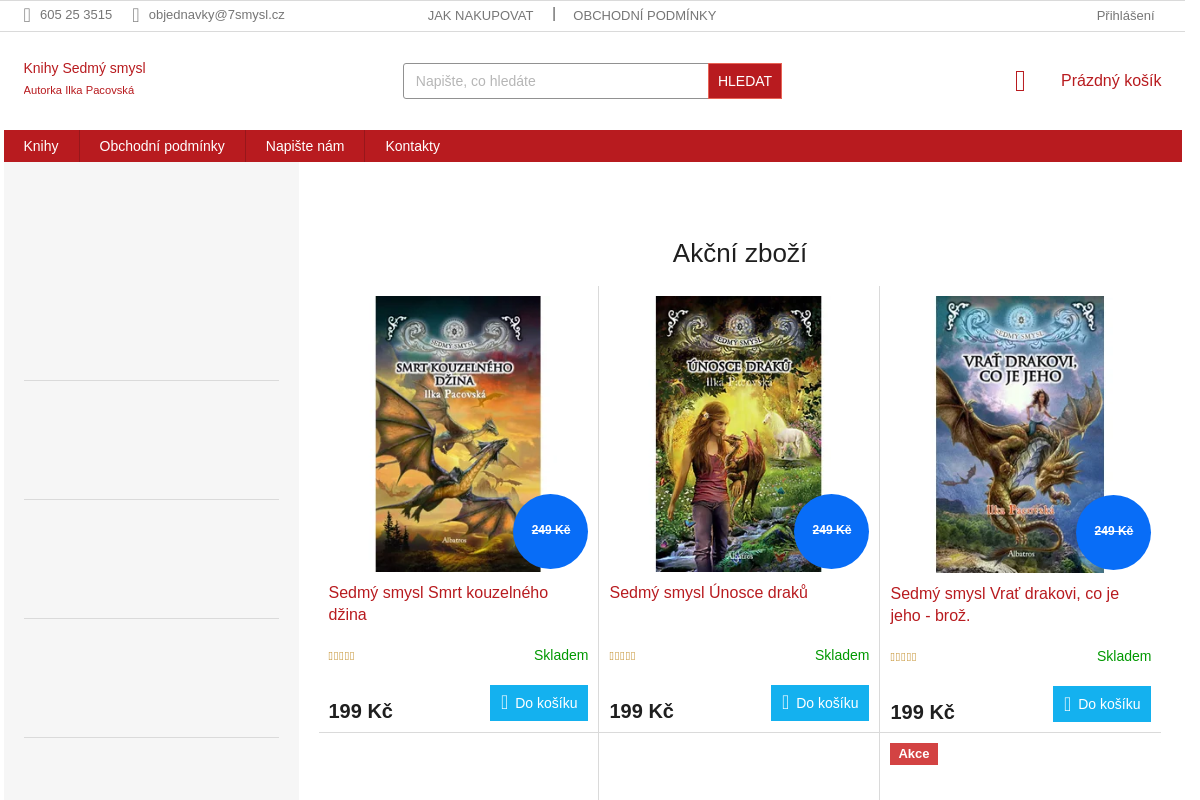Screen dimensions: 1200x800
Task: Click the HLEDAT search button
Action: (745, 81)
